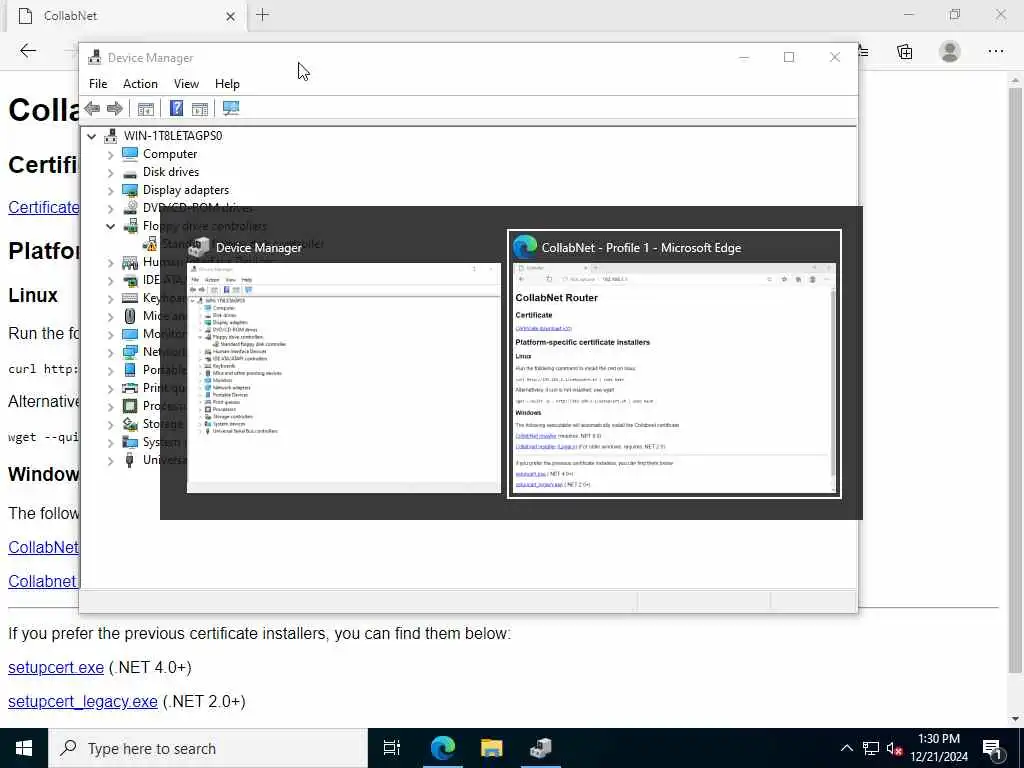The width and height of the screenshot is (1024, 768).
Task: Click the Forward arrow in Device Manager toolbar
Action: (x=115, y=108)
